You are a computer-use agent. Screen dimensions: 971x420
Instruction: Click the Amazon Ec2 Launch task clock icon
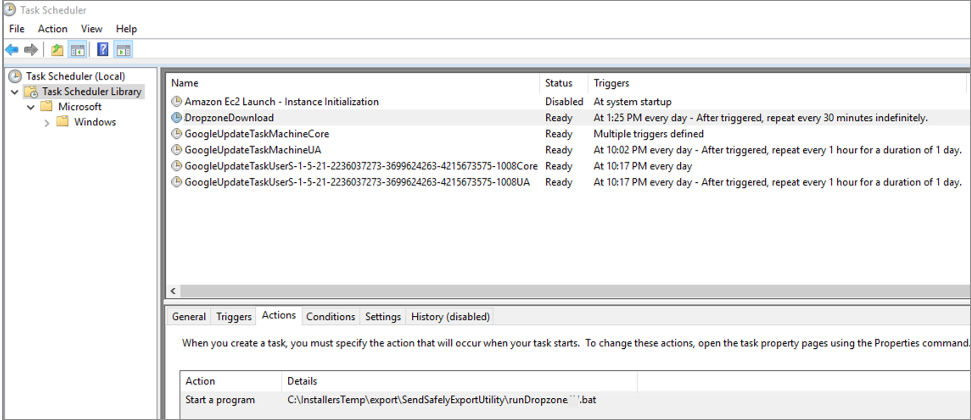[x=176, y=102]
